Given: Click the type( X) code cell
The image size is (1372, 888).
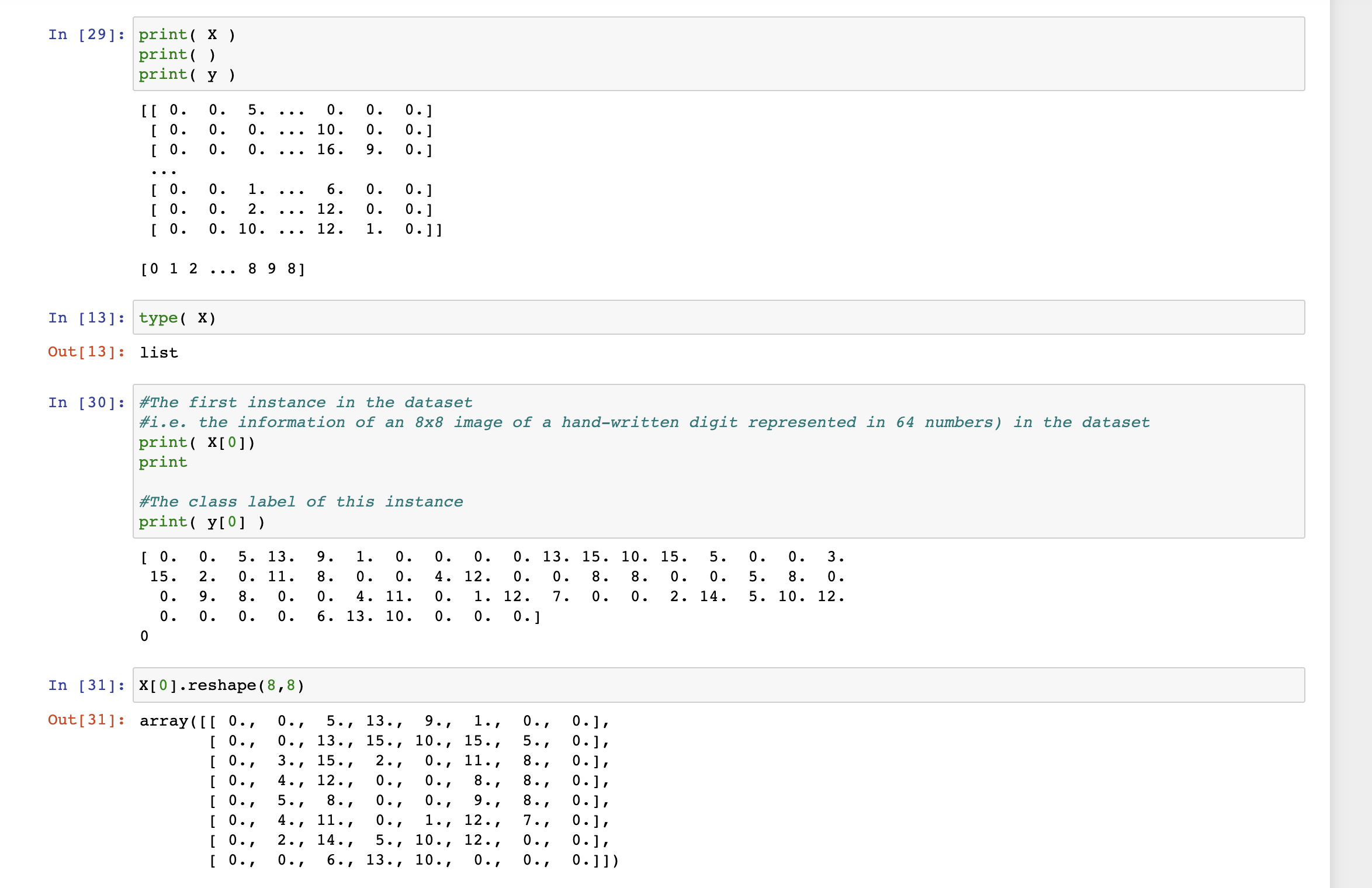Looking at the screenshot, I should [x=718, y=318].
